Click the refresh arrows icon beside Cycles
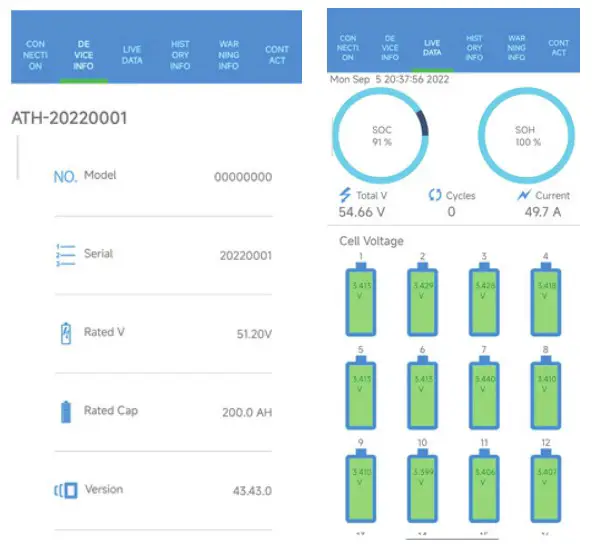 (x=435, y=195)
